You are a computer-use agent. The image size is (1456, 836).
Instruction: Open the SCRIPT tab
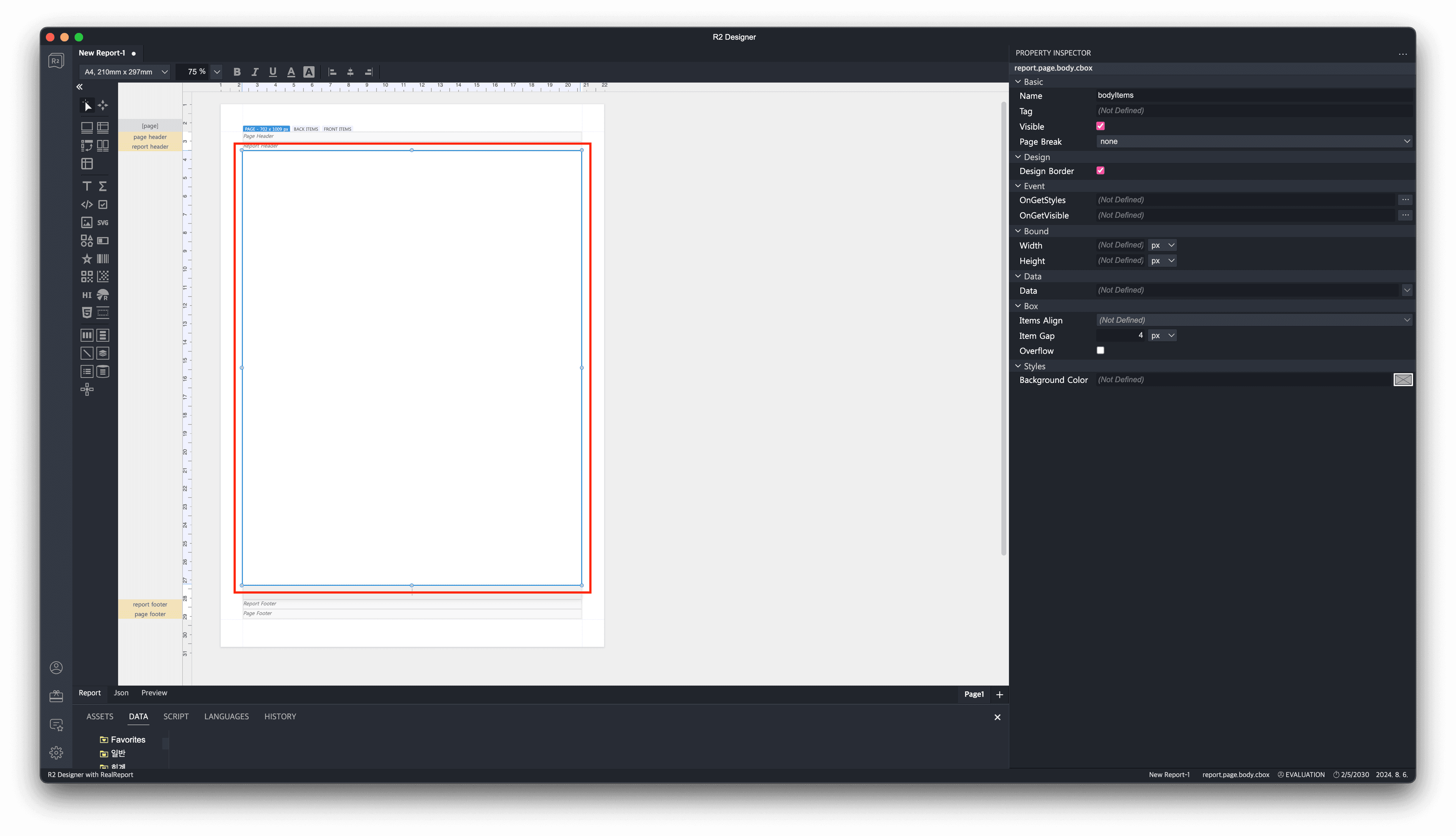176,717
